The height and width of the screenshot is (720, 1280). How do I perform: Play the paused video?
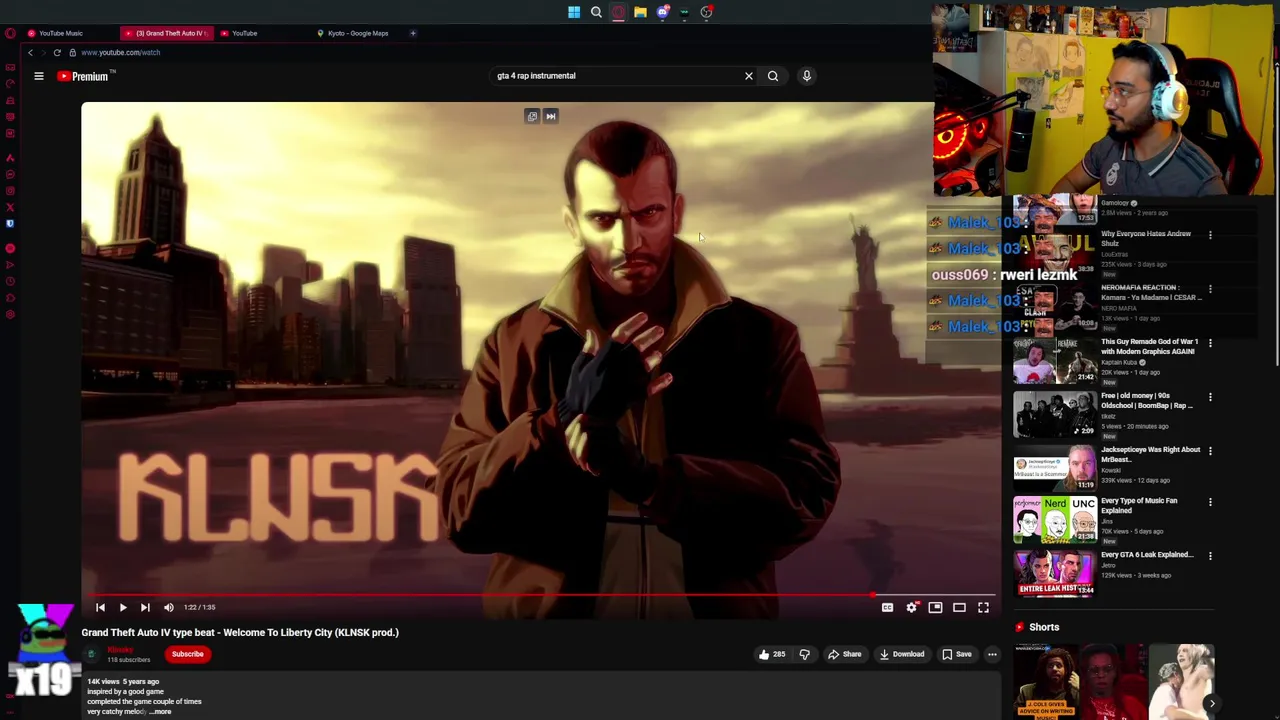[123, 607]
